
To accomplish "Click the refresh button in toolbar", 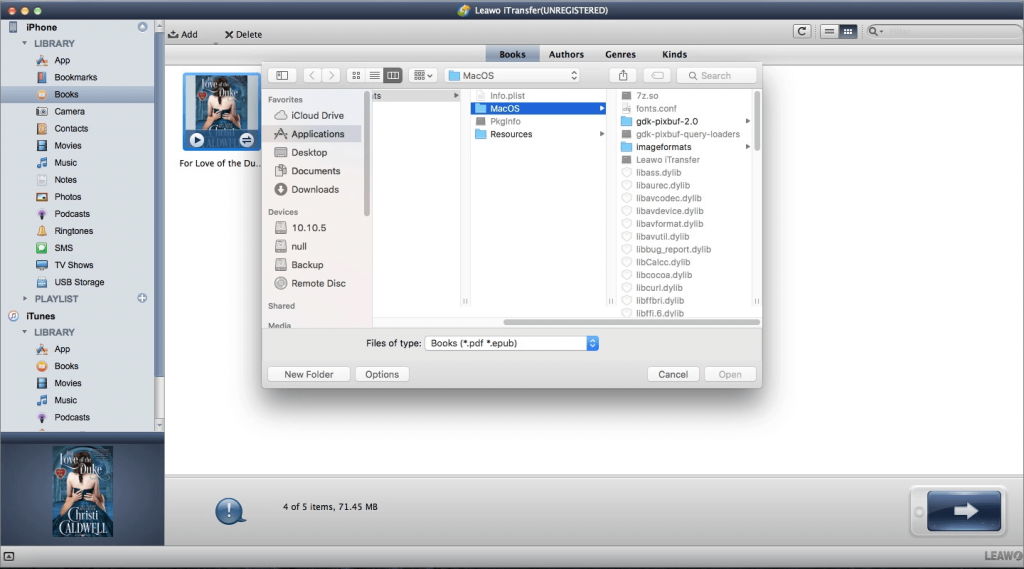I will point(802,31).
